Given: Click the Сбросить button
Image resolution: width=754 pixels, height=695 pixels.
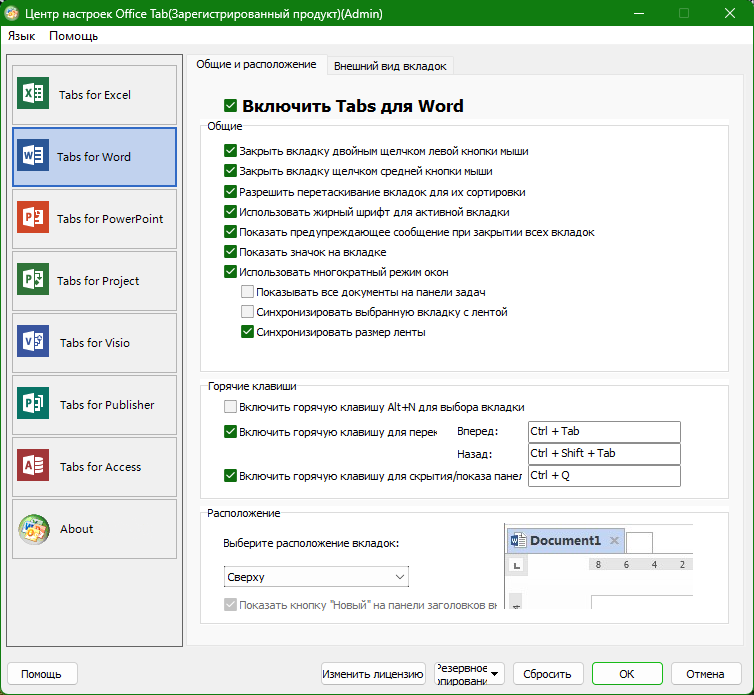Looking at the screenshot, I should (548, 674).
